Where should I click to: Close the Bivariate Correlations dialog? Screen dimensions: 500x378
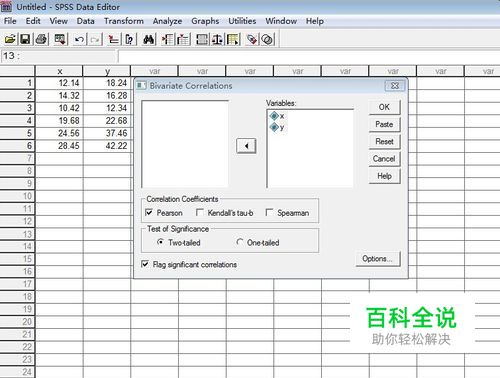pyautogui.click(x=395, y=86)
